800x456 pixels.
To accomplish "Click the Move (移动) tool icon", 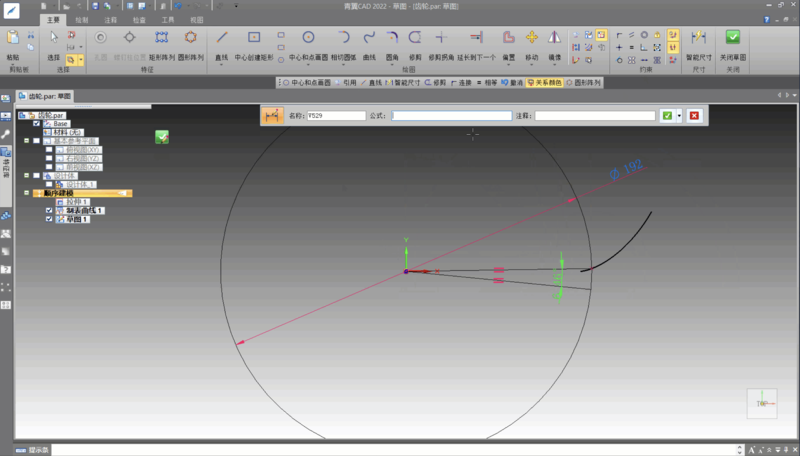I will pyautogui.click(x=531, y=38).
